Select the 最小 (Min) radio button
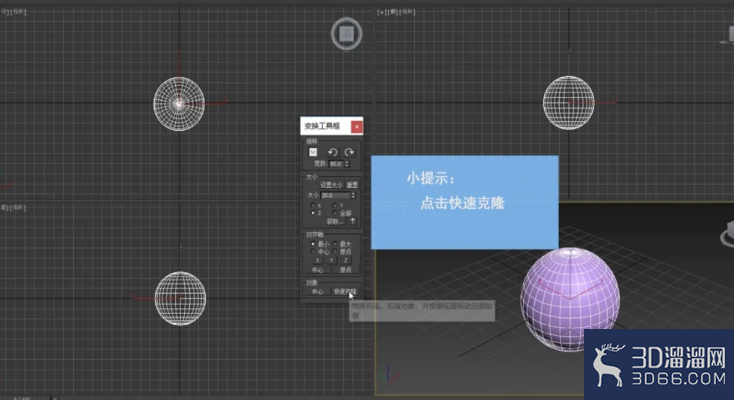 point(313,244)
